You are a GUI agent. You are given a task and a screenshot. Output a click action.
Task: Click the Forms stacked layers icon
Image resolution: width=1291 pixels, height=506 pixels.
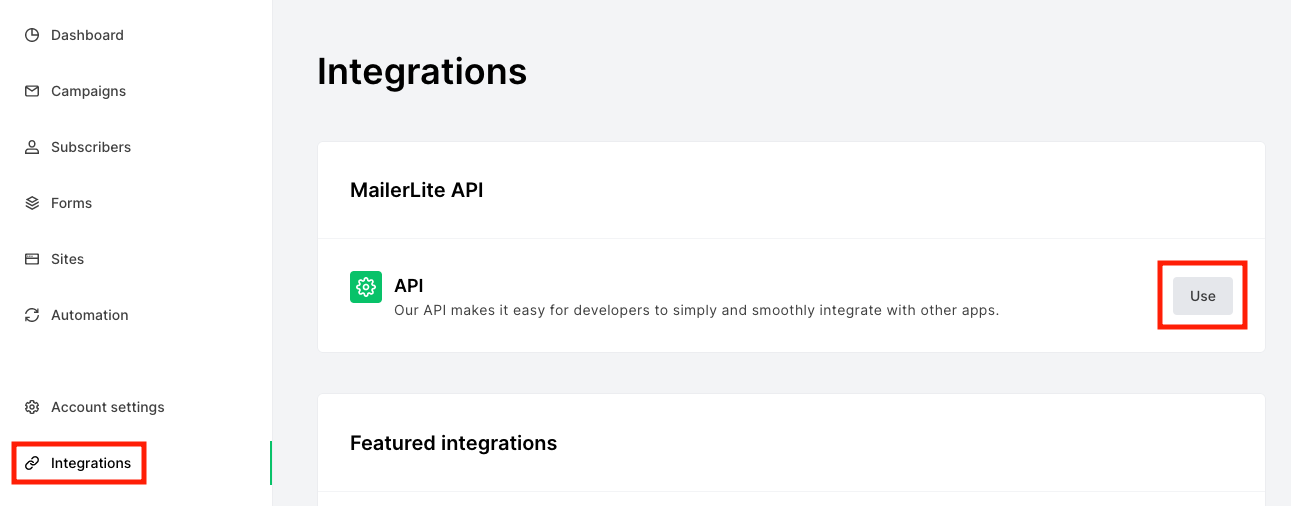click(32, 203)
